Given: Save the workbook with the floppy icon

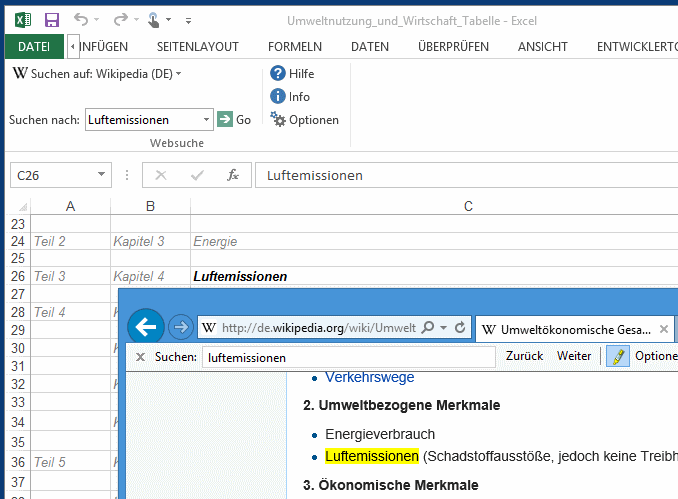Looking at the screenshot, I should (52, 20).
